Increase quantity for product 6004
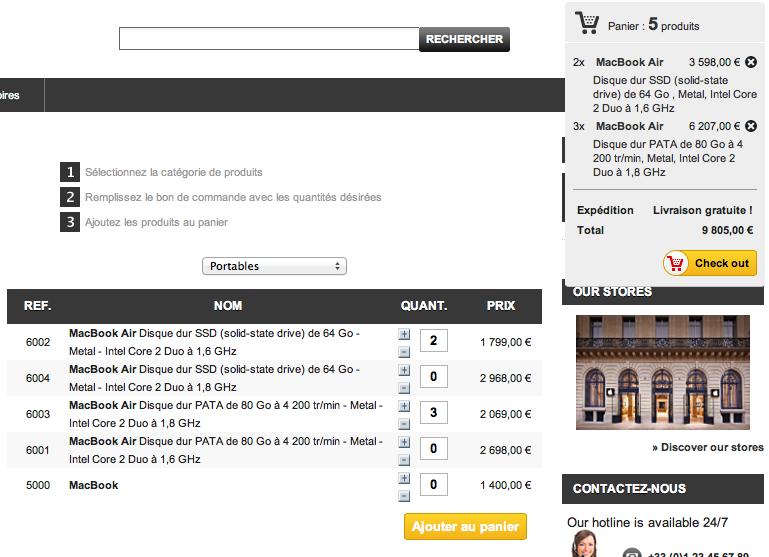This screenshot has width=769, height=557. pos(404,370)
